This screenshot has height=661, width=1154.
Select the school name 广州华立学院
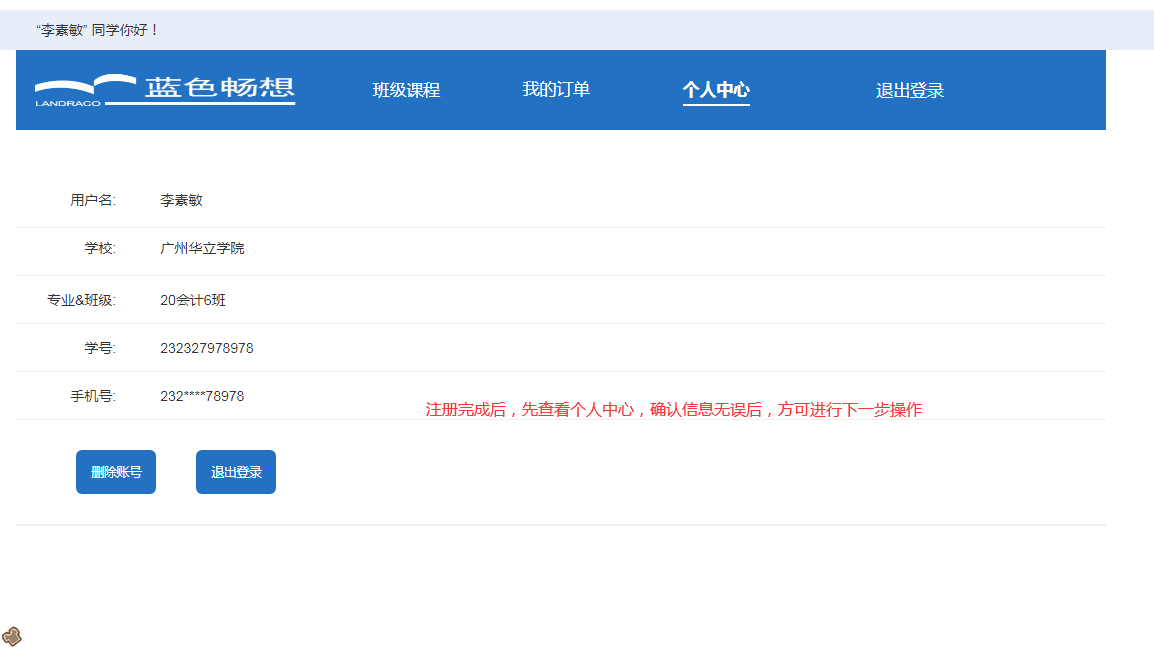coord(204,249)
